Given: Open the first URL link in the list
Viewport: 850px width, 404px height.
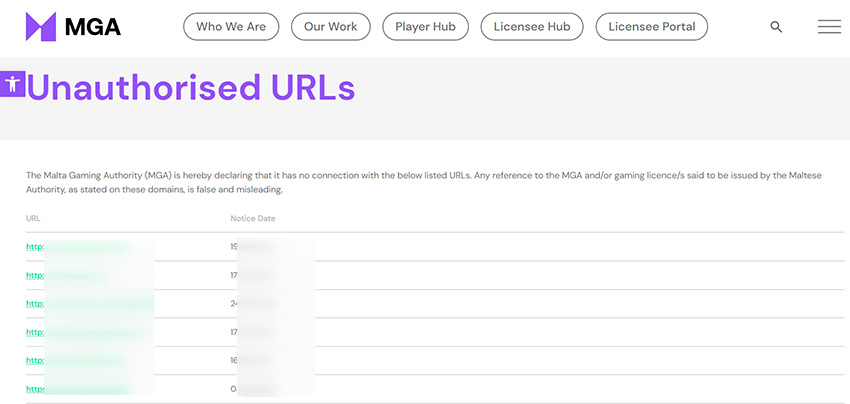Looking at the screenshot, I should click(78, 247).
